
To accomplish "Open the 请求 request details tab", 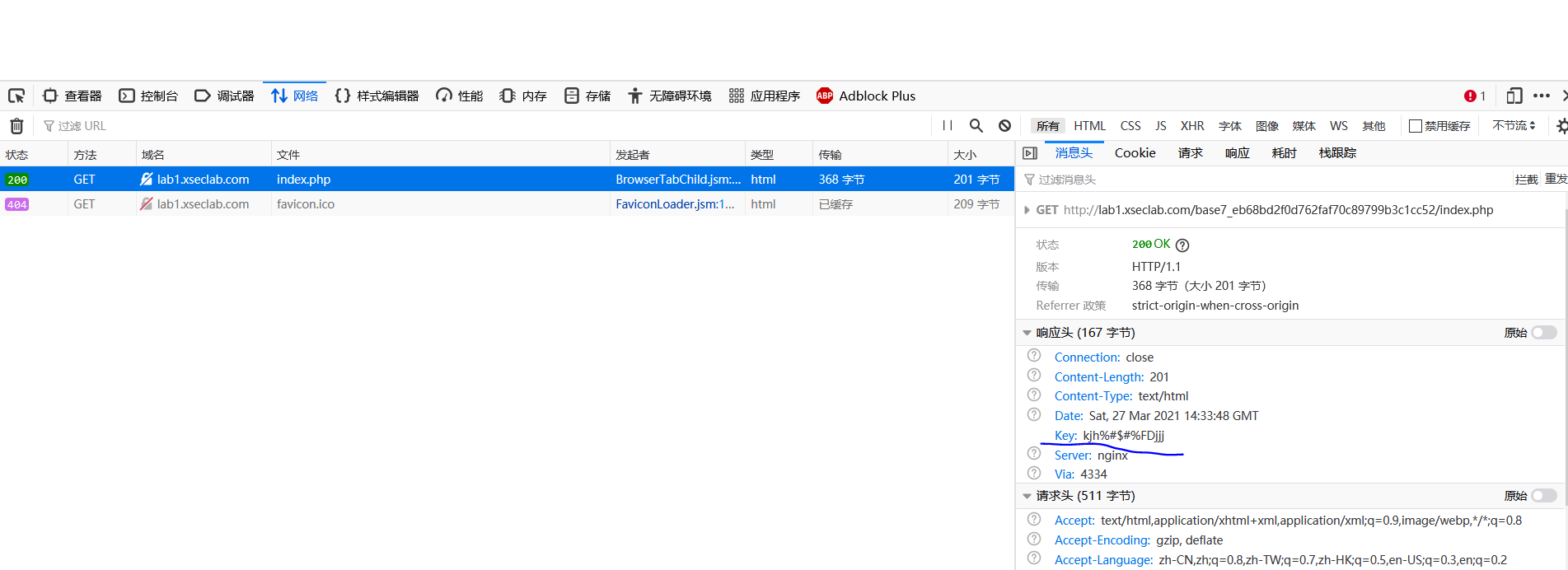I will coord(1191,152).
